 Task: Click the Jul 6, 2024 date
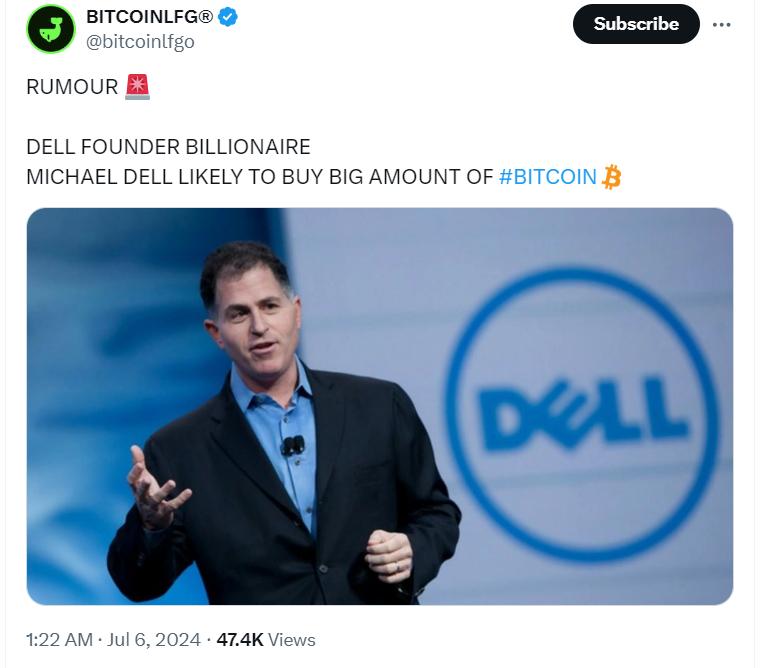pyautogui.click(x=154, y=640)
